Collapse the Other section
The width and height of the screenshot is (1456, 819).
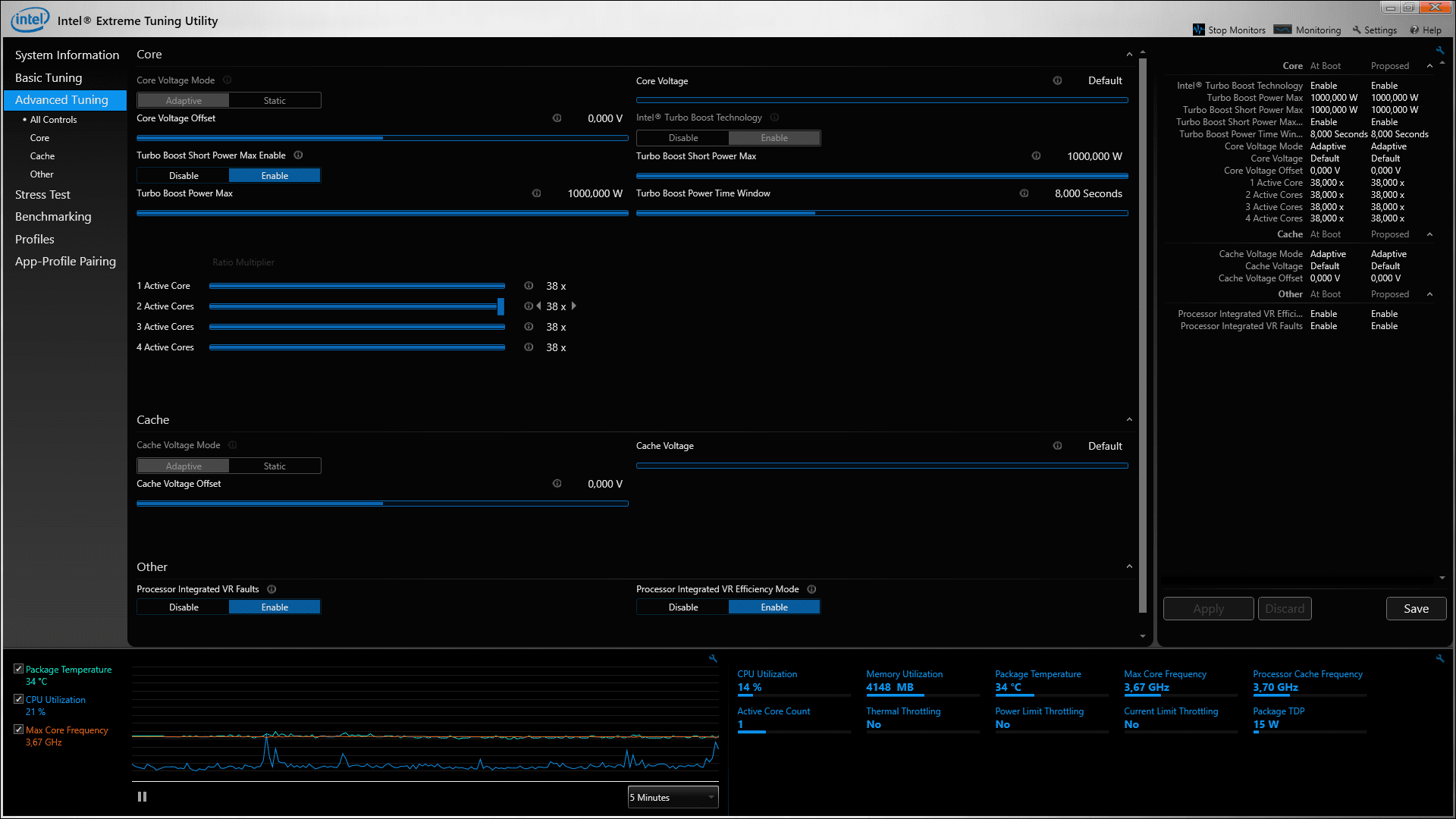pos(1129,566)
